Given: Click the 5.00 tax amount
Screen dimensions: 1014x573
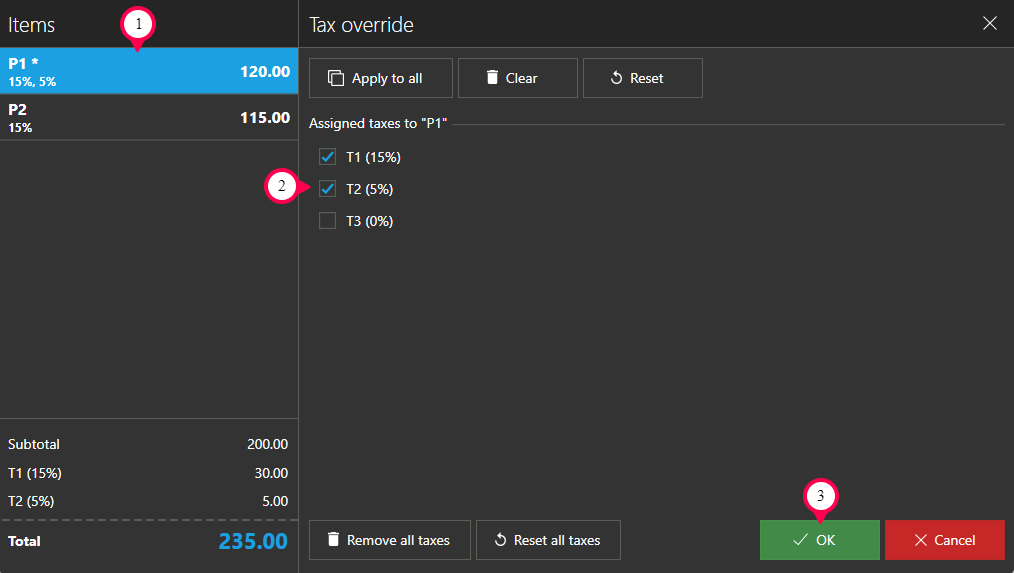Looking at the screenshot, I should click(x=275, y=501).
